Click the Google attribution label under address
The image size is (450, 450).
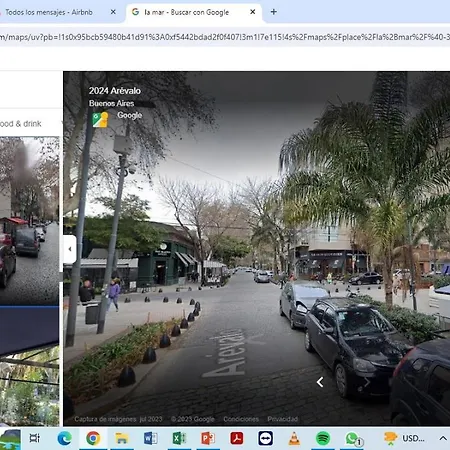(x=130, y=115)
